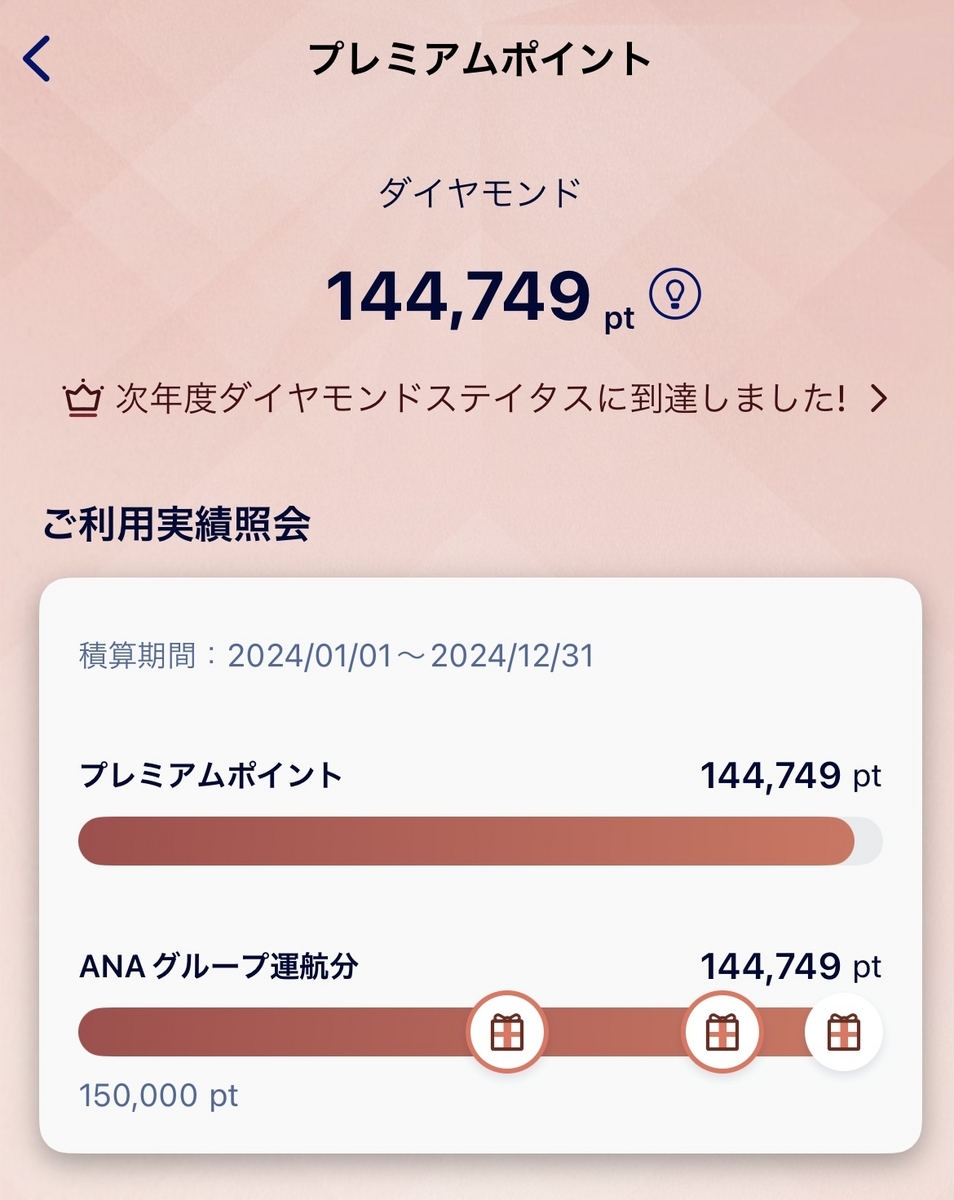
Task: Click the プレミアムポイント progress bar
Action: click(x=480, y=841)
